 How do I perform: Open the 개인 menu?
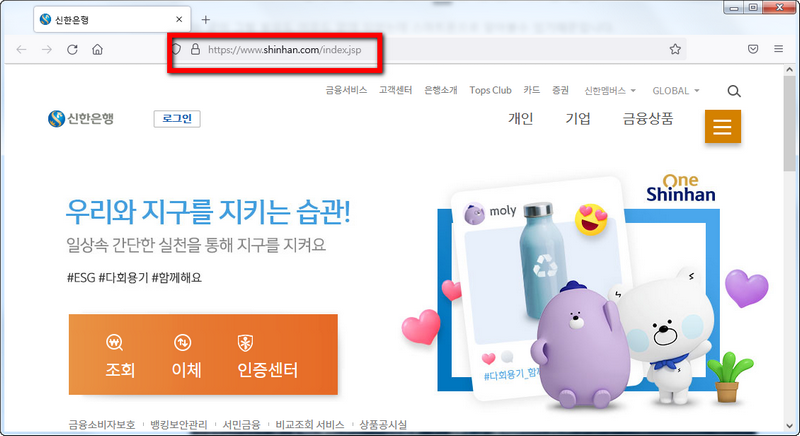pyautogui.click(x=520, y=119)
